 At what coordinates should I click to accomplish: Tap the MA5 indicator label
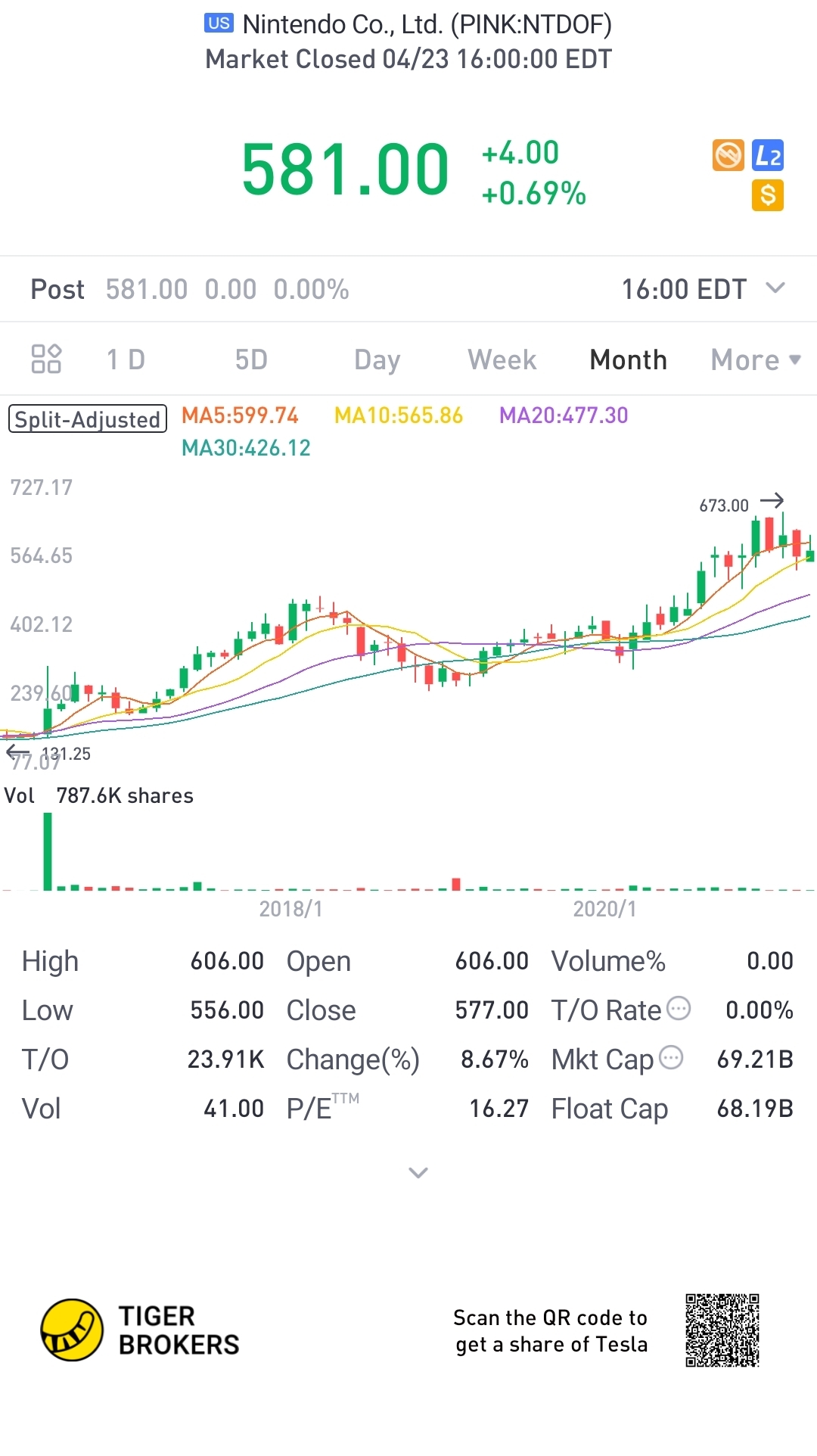click(x=240, y=415)
